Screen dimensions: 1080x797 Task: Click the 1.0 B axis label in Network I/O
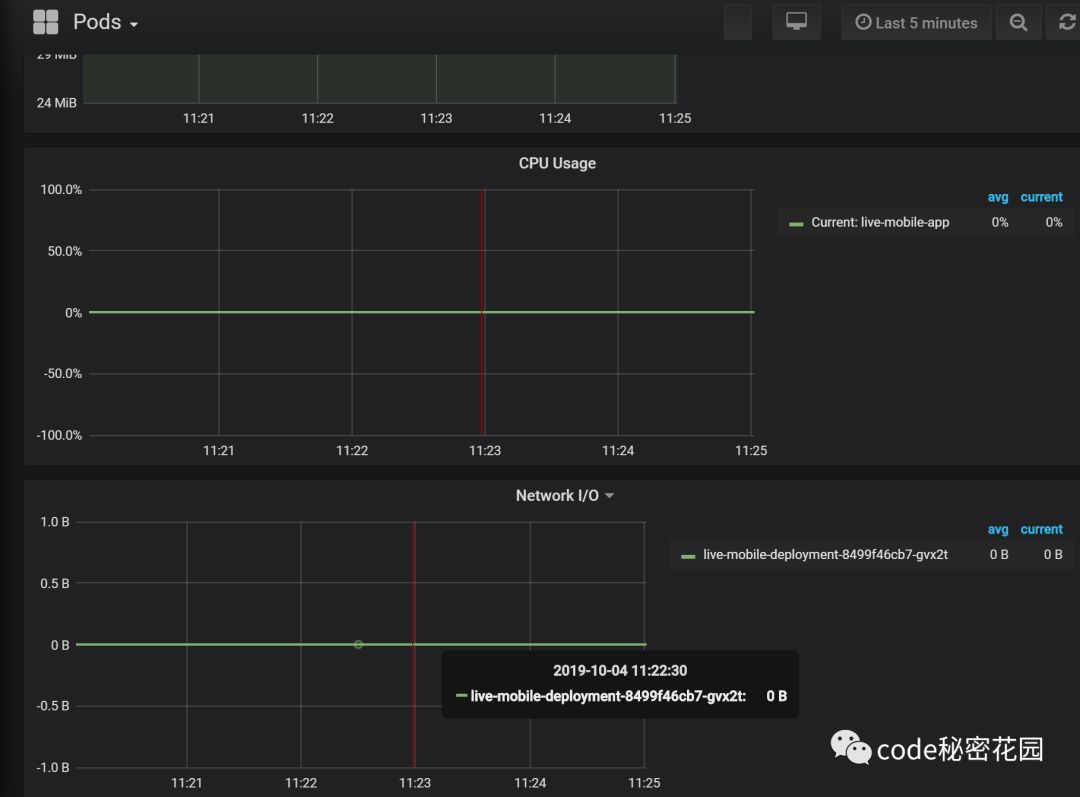pos(54,522)
